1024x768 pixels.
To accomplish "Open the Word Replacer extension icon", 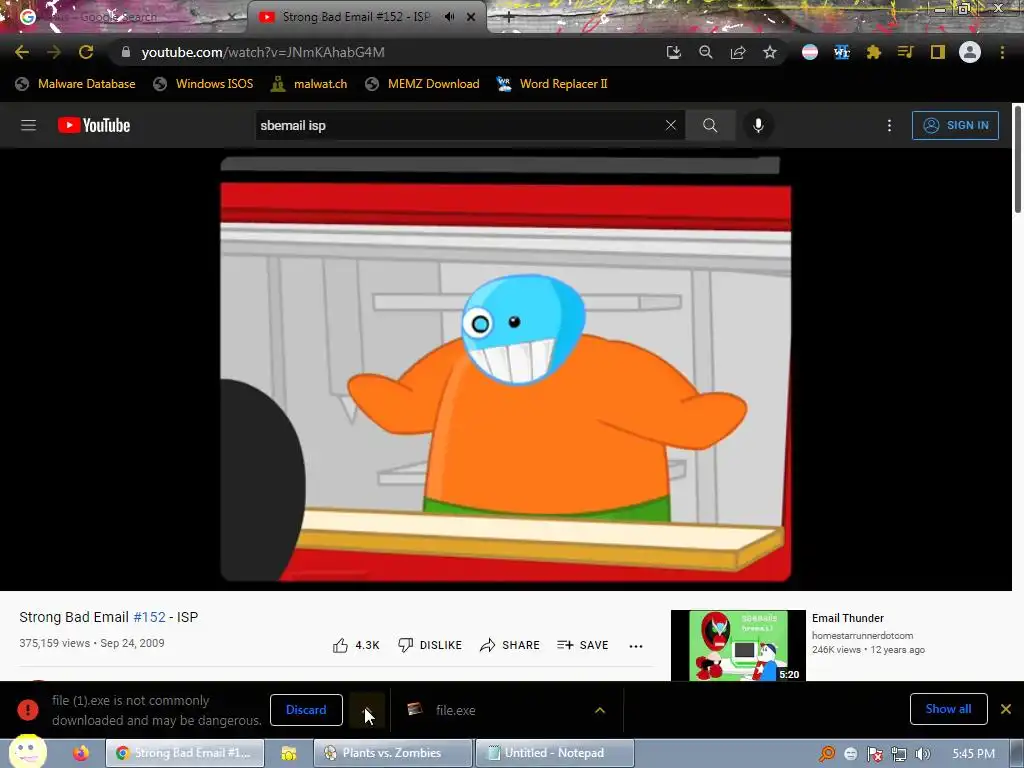I will pyautogui.click(x=842, y=52).
